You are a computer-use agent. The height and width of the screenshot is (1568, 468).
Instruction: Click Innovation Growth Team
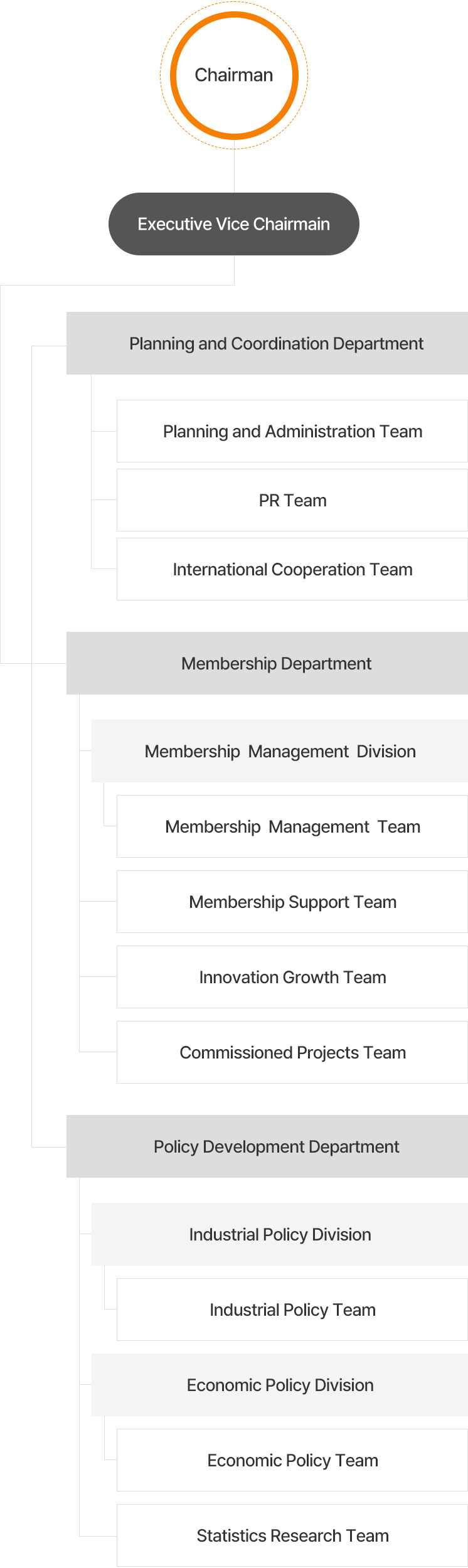292,977
